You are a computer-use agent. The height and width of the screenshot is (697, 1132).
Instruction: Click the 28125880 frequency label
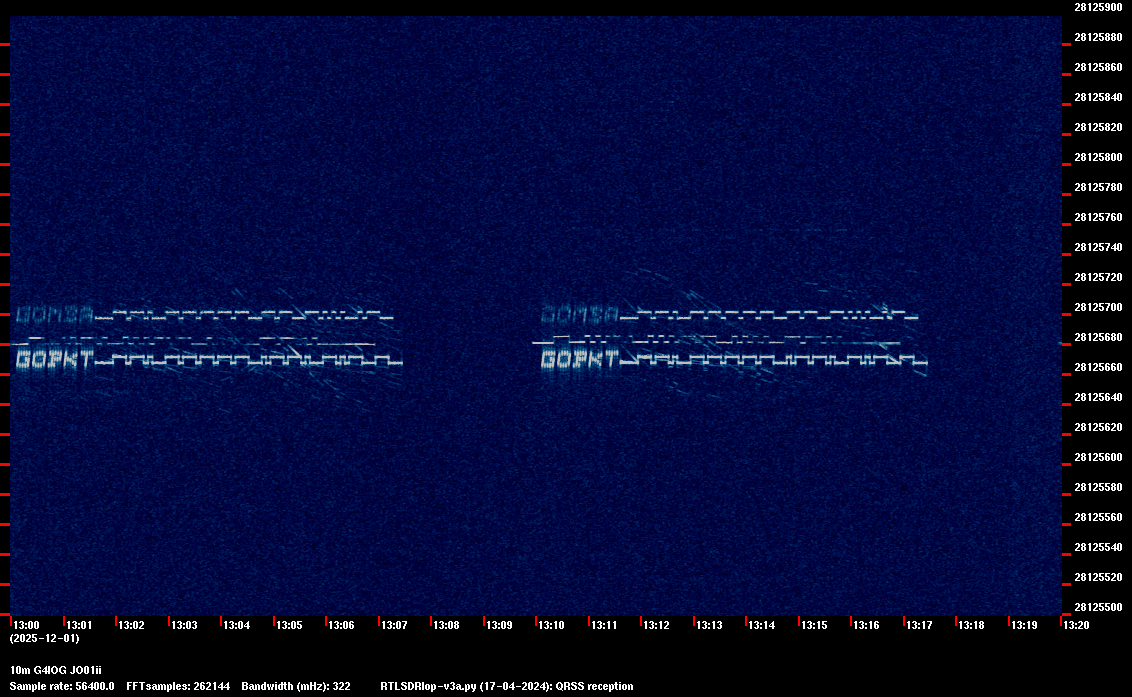click(x=1099, y=38)
